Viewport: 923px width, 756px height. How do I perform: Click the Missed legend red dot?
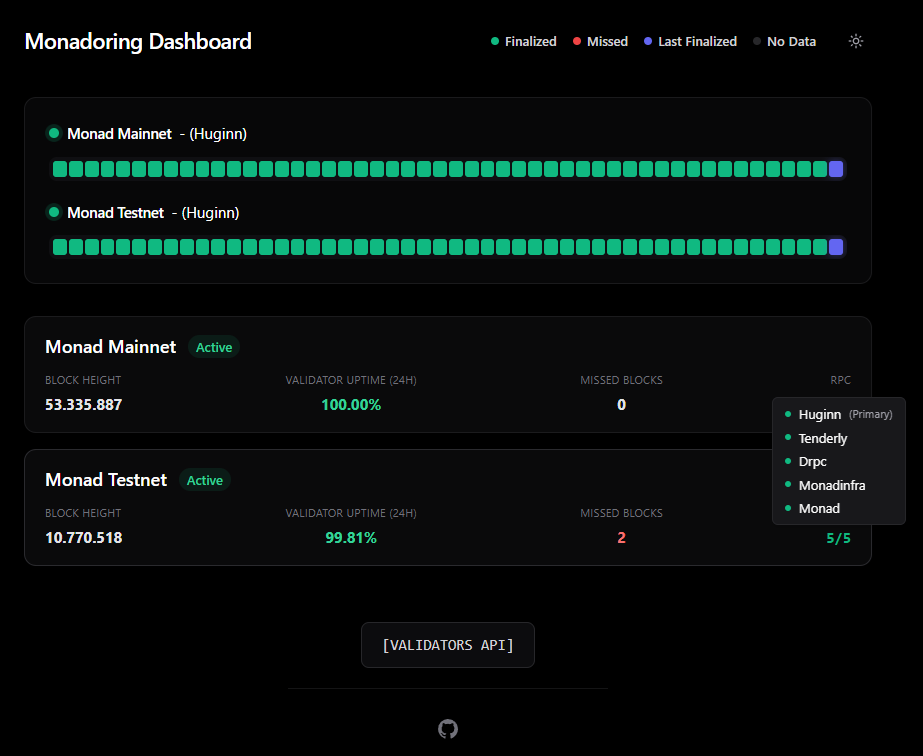tap(577, 41)
